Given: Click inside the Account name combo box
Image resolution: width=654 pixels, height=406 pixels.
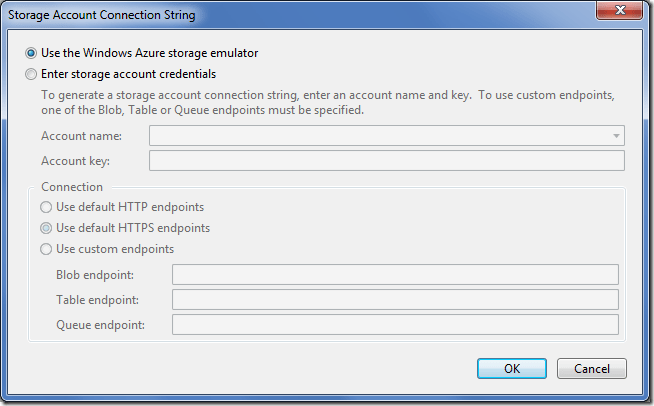Looking at the screenshot, I should pyautogui.click(x=380, y=136).
